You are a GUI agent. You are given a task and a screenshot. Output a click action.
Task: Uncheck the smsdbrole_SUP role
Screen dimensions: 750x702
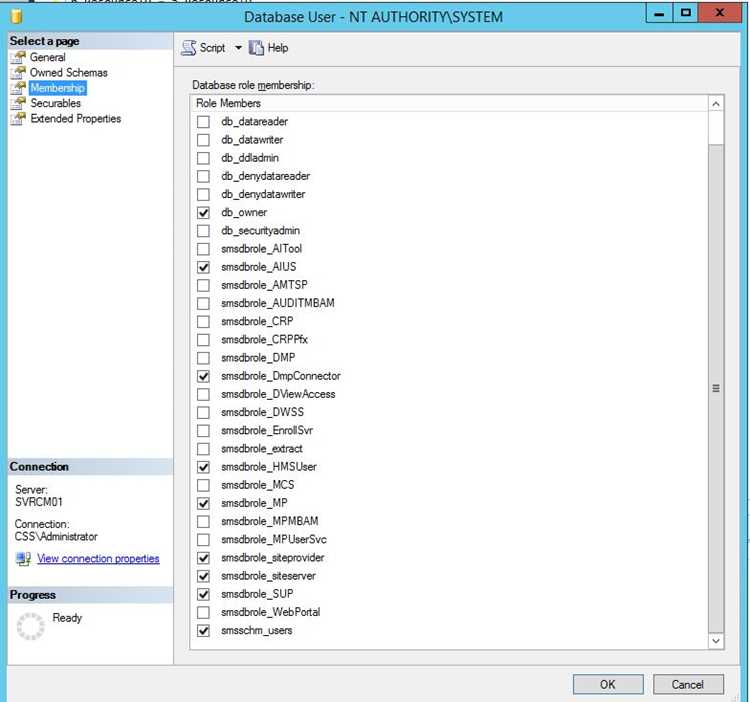pyautogui.click(x=203, y=594)
